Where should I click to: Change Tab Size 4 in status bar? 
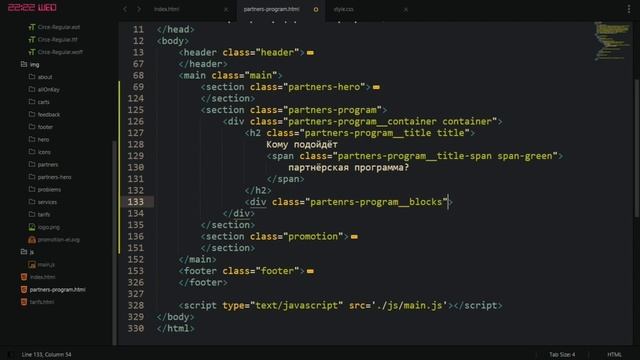click(x=562, y=354)
